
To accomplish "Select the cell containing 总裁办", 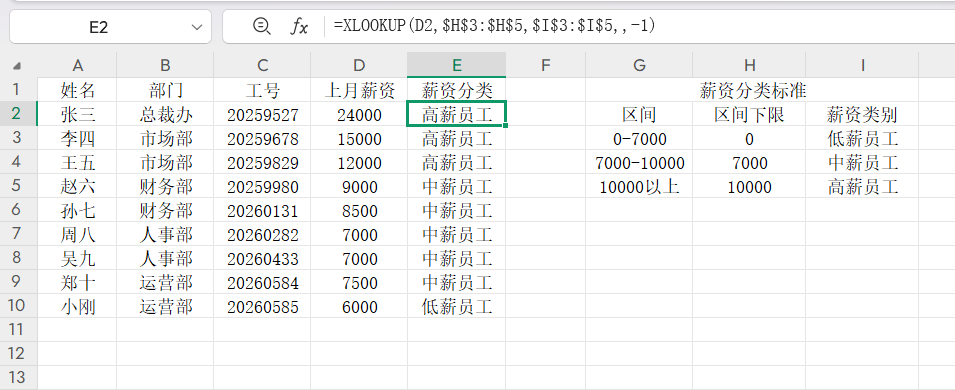I will pyautogui.click(x=165, y=114).
